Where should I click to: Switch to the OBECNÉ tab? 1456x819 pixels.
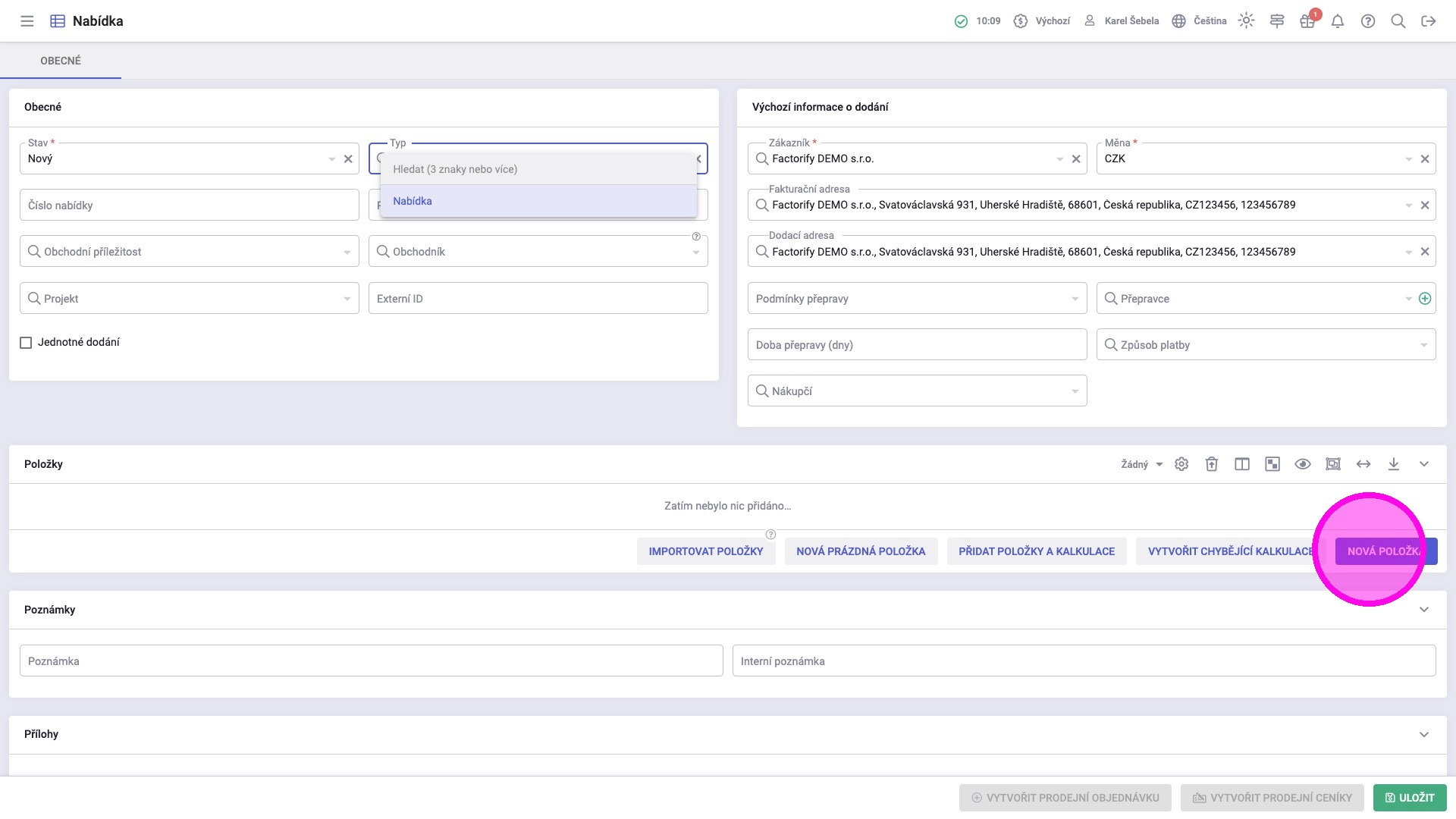coord(61,61)
